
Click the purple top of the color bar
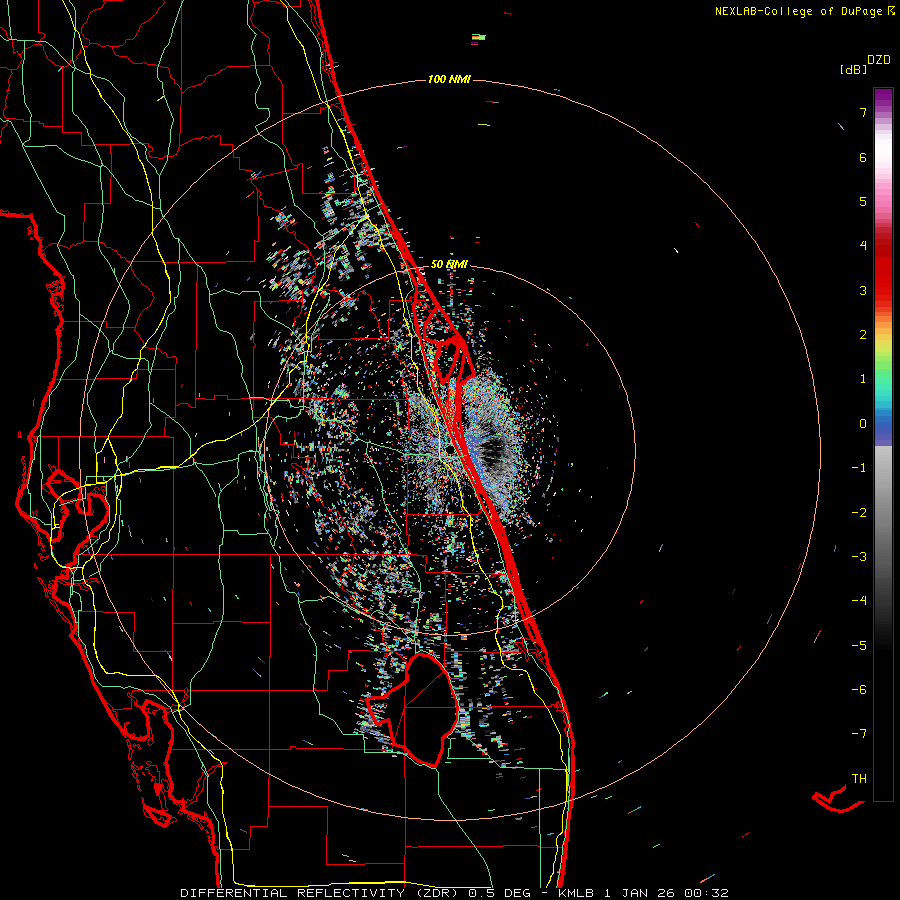click(x=883, y=96)
